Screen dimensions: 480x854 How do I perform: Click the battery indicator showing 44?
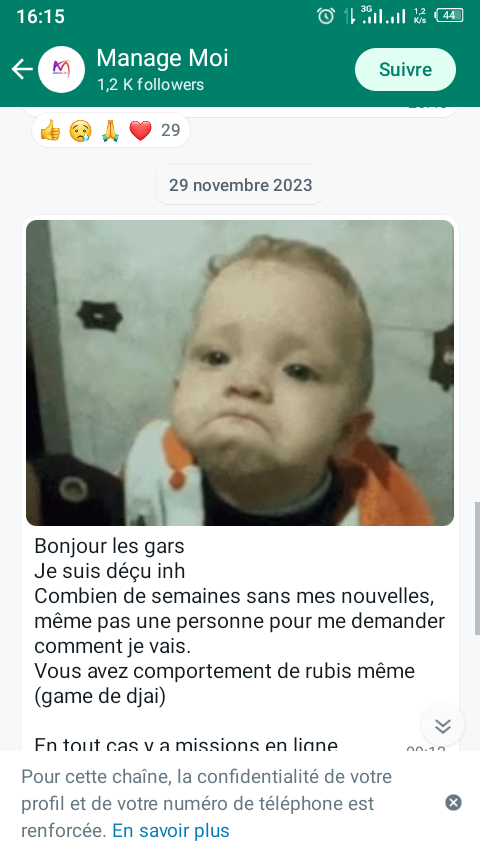(x=449, y=15)
